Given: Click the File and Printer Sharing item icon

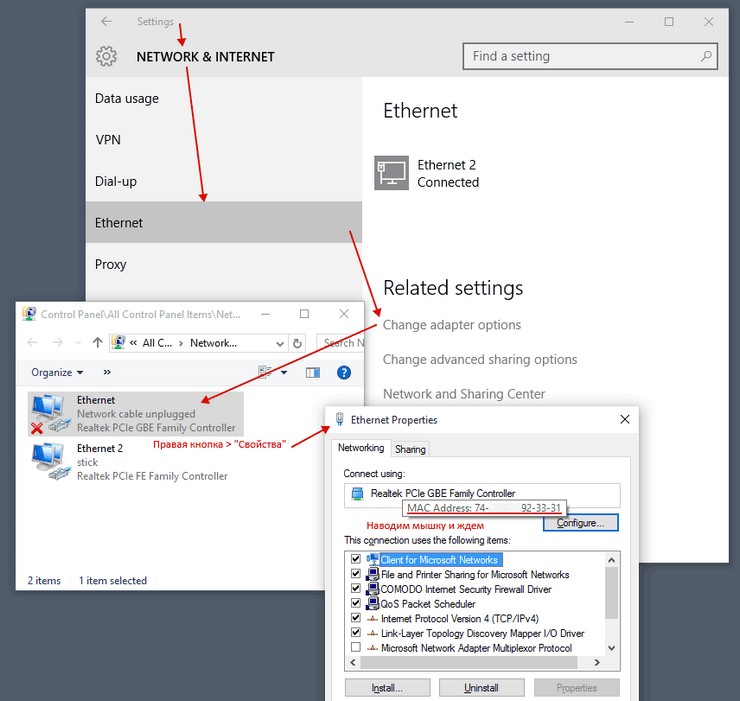Looking at the screenshot, I should (x=373, y=574).
